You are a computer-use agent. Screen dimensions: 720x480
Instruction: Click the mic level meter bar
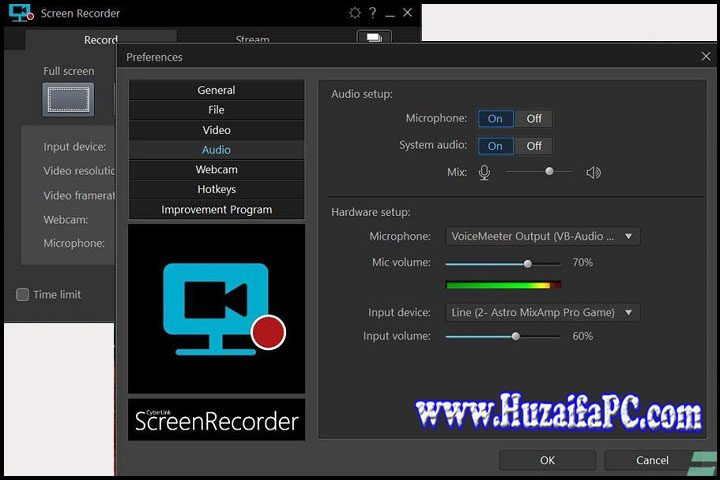pyautogui.click(x=503, y=285)
